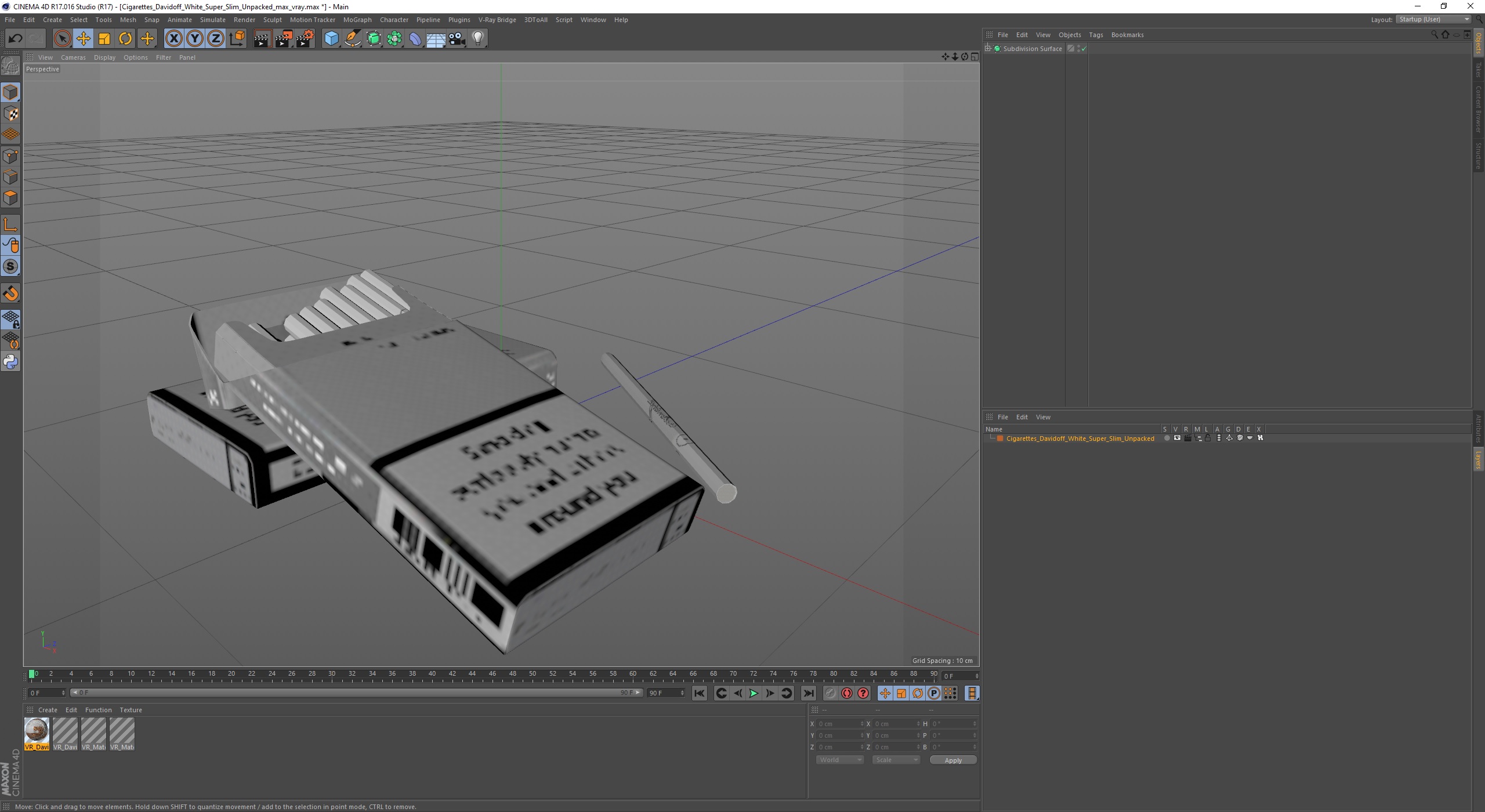
Task: Click the Python icon in left sidebar
Action: point(10,362)
